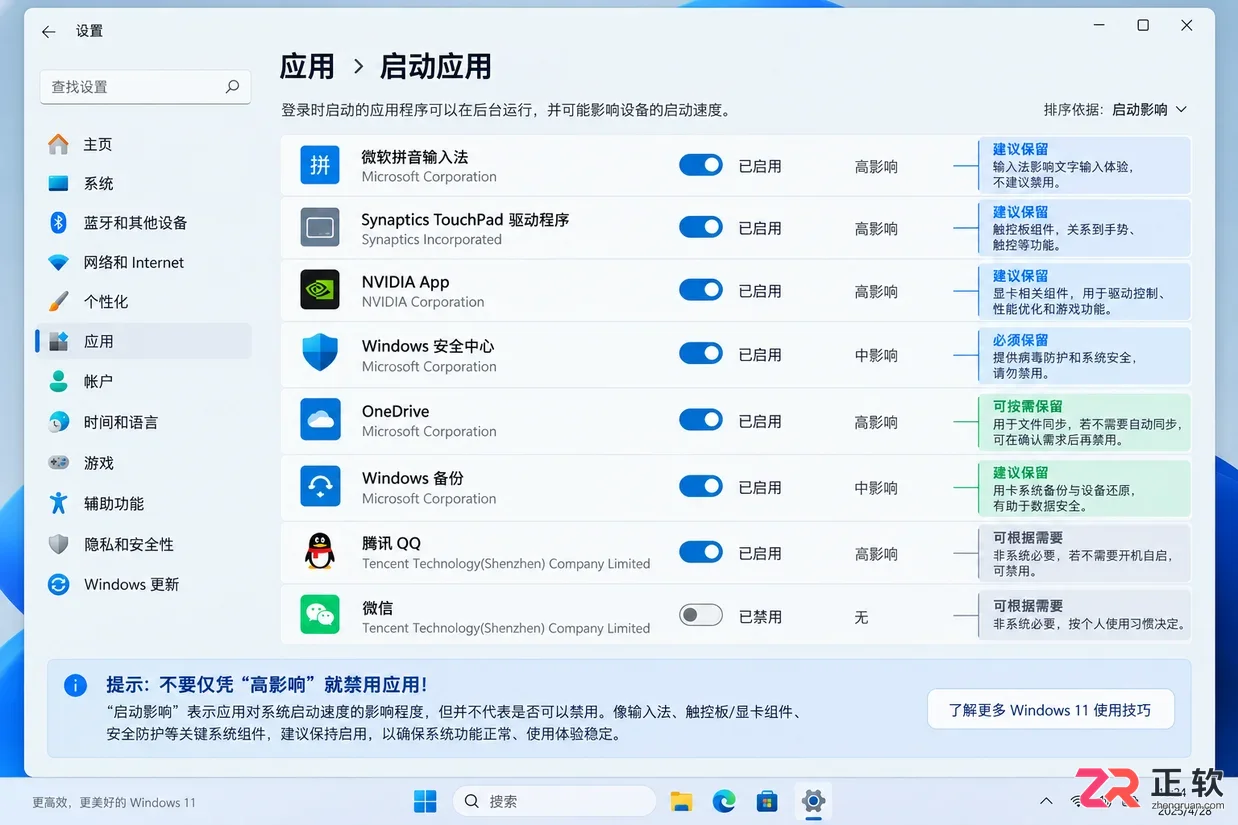The image size is (1238, 825).
Task: Click the 腾讯 QQ penguin icon
Action: pyautogui.click(x=320, y=551)
